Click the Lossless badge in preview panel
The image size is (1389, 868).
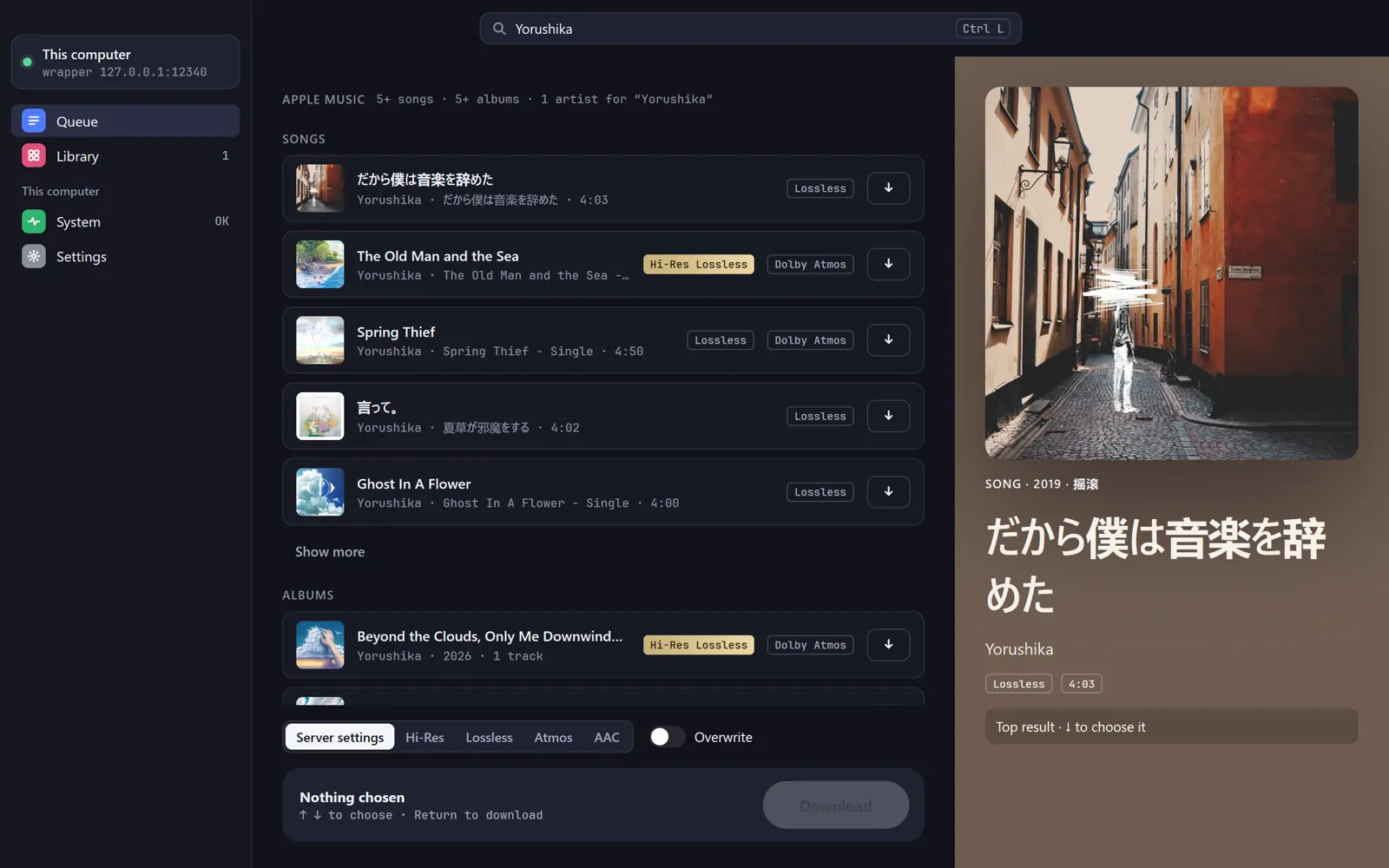coord(1018,684)
